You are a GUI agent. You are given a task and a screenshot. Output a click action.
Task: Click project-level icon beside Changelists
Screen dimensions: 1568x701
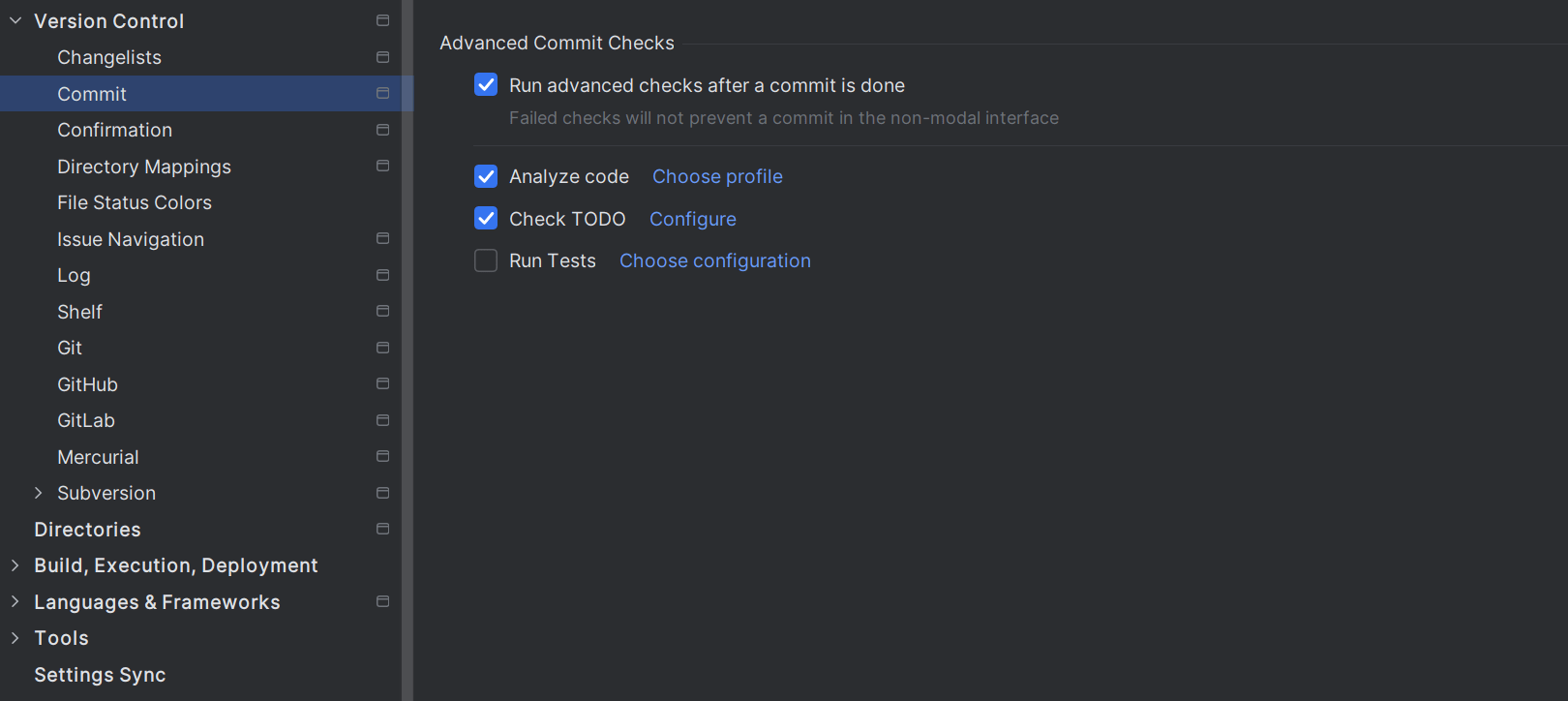coord(383,57)
